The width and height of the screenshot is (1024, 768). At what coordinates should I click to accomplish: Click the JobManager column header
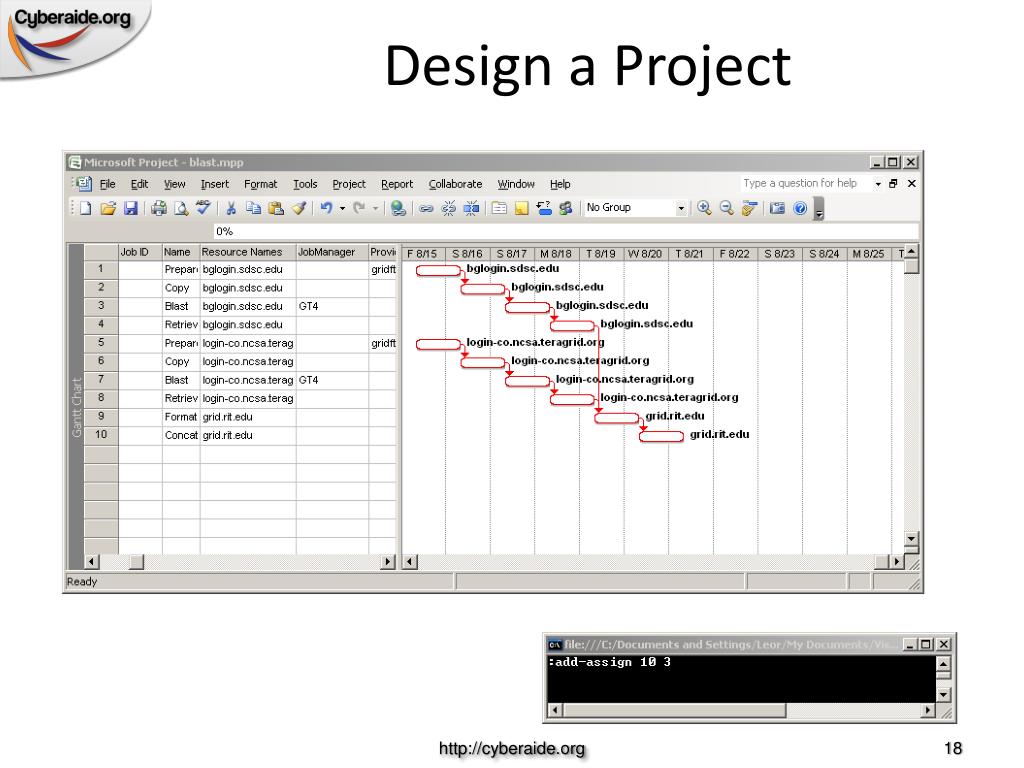(332, 252)
